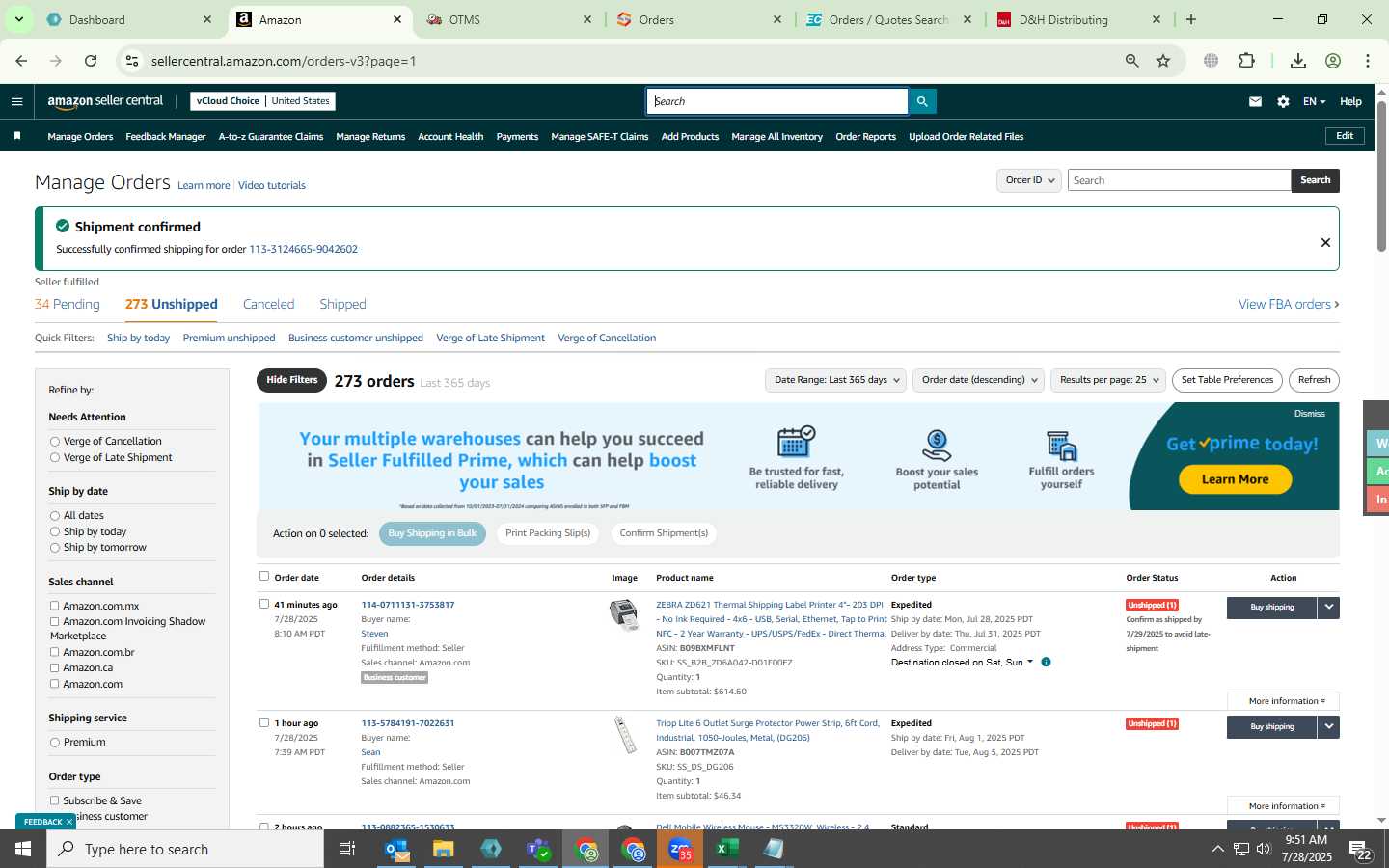This screenshot has width=1389, height=868.
Task: Open the tab search dropdown arrow
Action: tap(18, 19)
